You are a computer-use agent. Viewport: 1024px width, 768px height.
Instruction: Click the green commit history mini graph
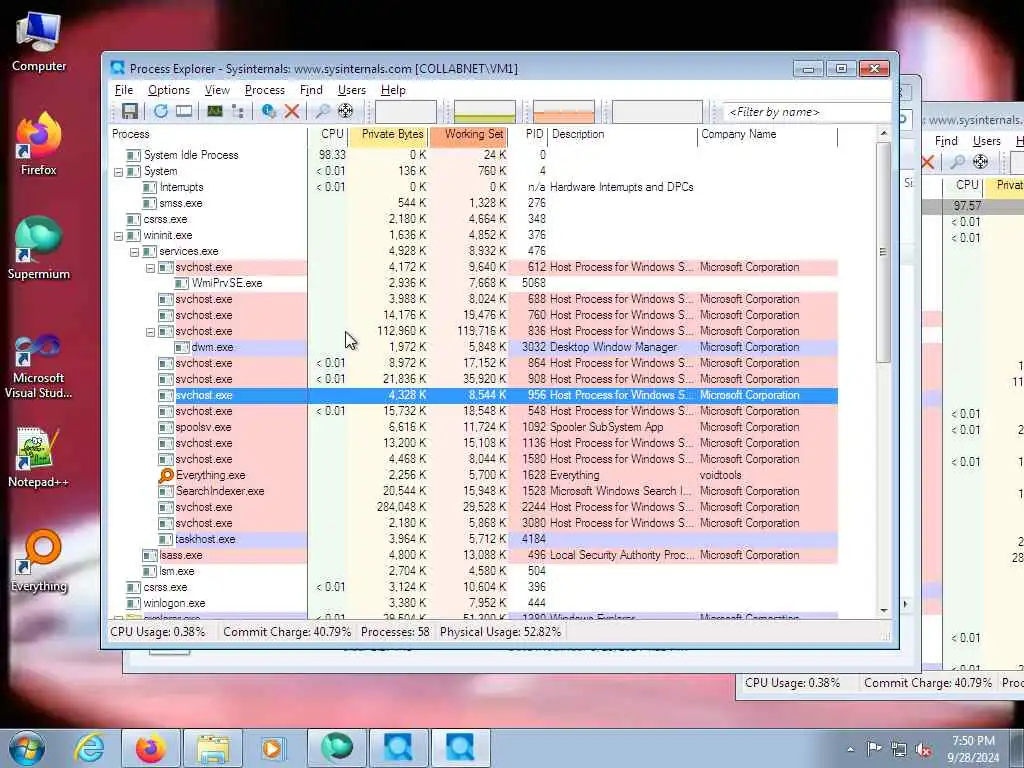[x=485, y=112]
